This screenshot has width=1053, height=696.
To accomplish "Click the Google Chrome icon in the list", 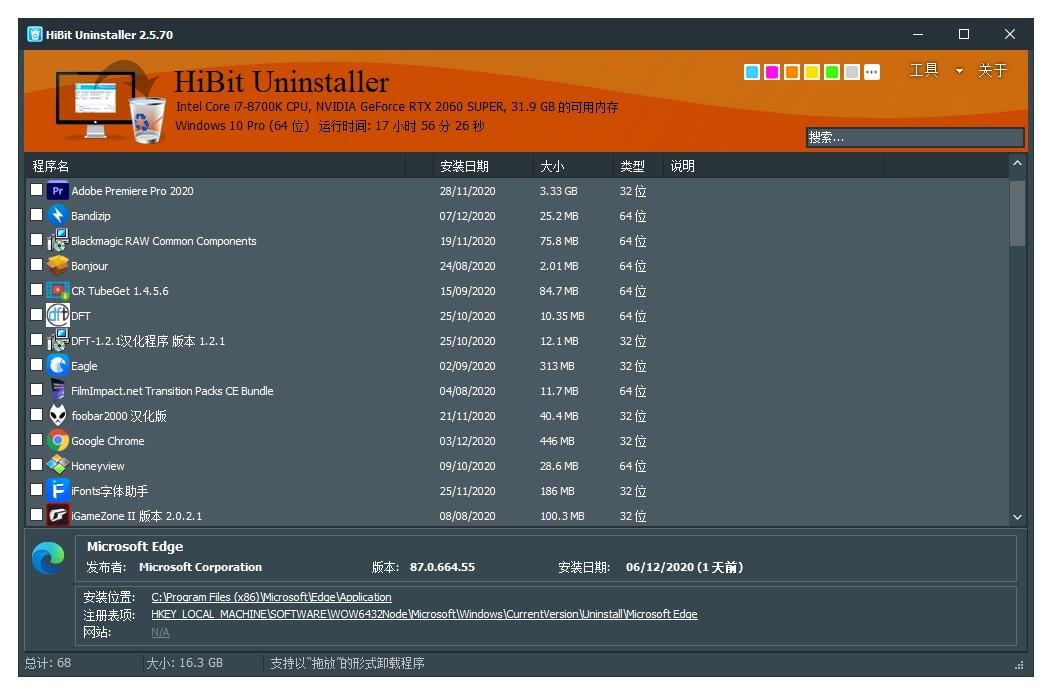I will coord(58,440).
